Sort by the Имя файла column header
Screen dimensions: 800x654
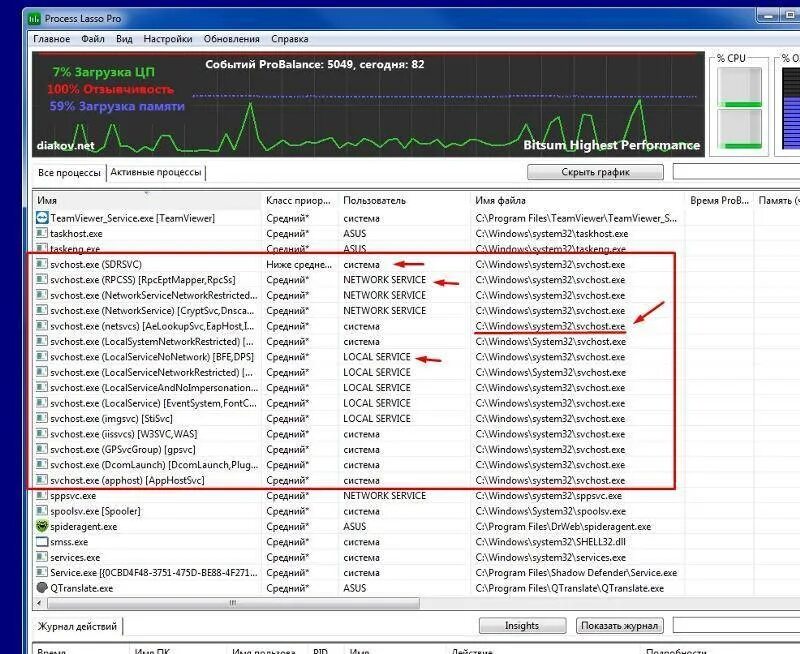point(577,200)
